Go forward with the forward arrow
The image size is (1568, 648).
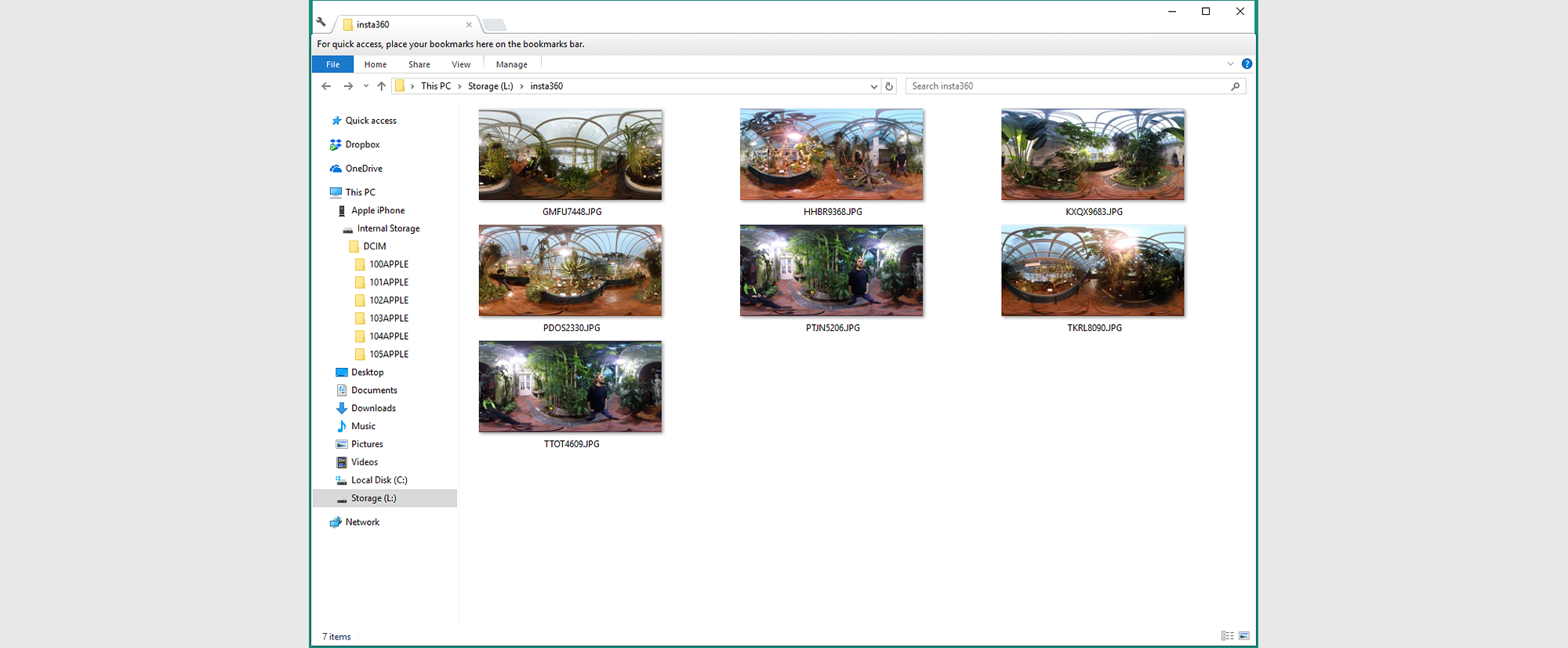click(x=348, y=86)
